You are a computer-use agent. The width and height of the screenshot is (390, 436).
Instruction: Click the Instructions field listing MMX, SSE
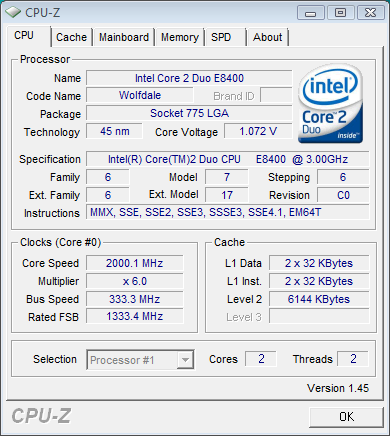(228, 213)
